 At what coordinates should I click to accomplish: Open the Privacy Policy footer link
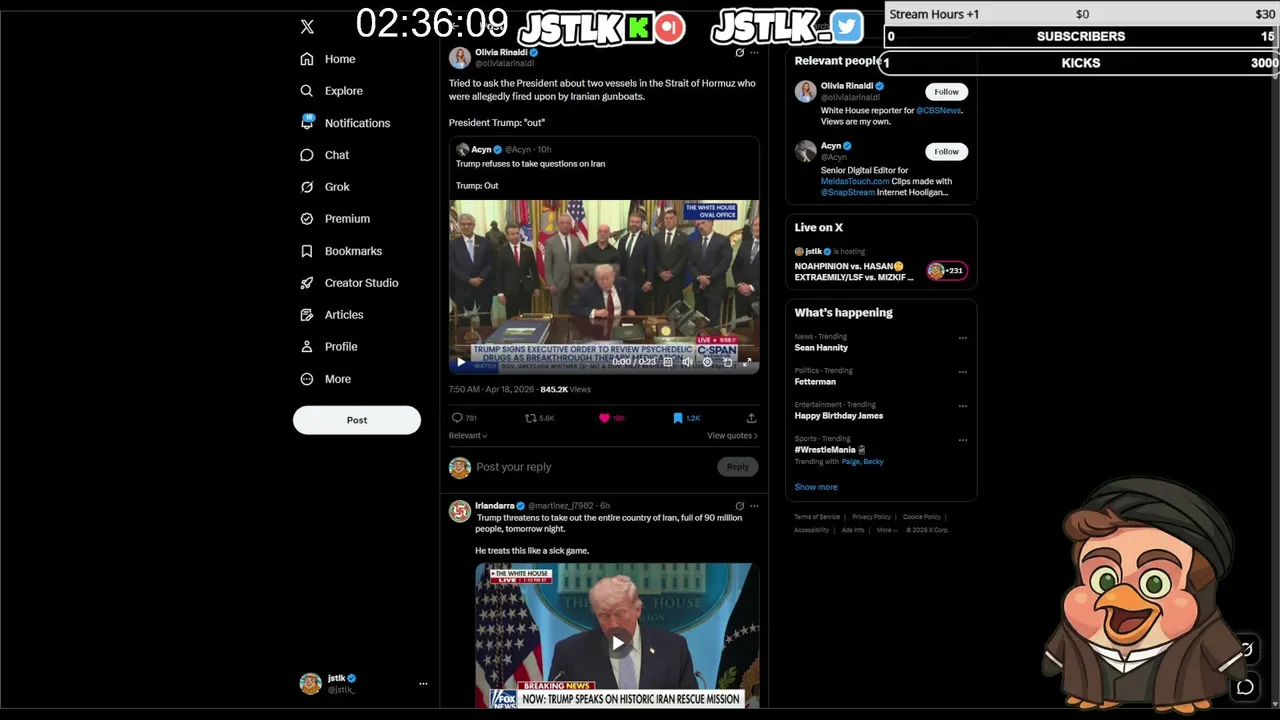coord(871,517)
